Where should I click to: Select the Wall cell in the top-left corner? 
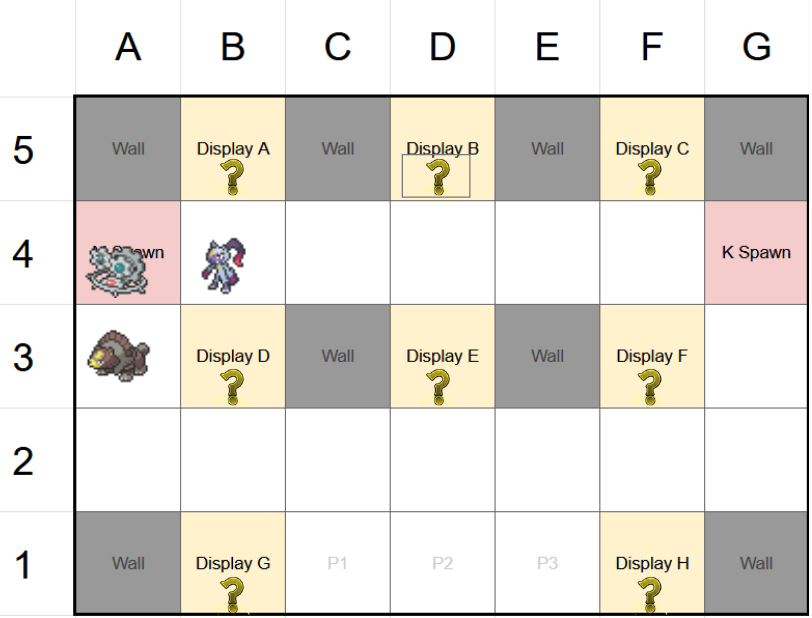point(128,149)
